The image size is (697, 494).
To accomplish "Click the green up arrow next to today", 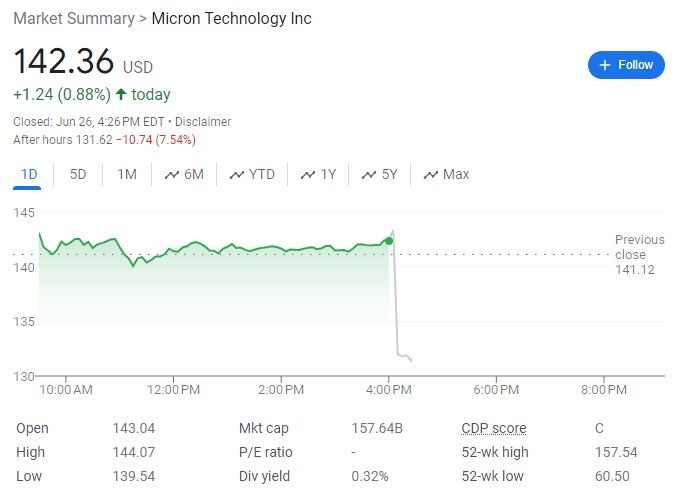I will 121,95.
